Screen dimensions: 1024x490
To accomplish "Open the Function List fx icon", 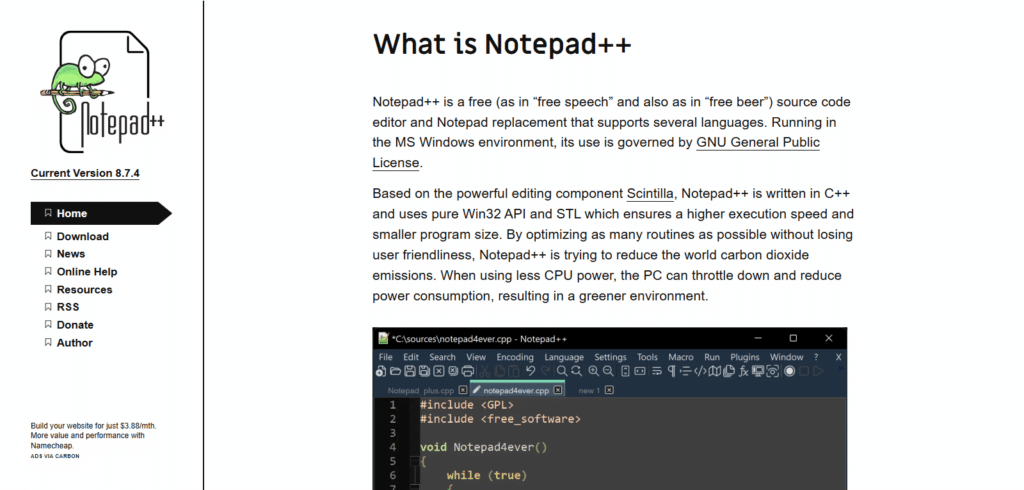I will 744,371.
